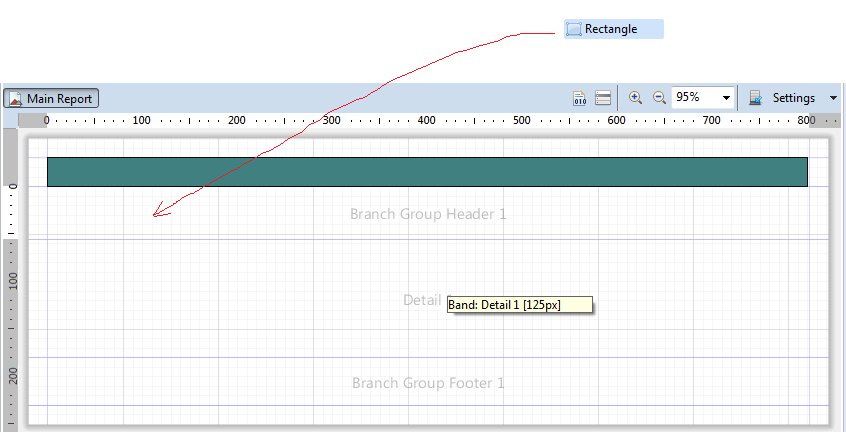Open the Settings menu

pyautogui.click(x=794, y=98)
